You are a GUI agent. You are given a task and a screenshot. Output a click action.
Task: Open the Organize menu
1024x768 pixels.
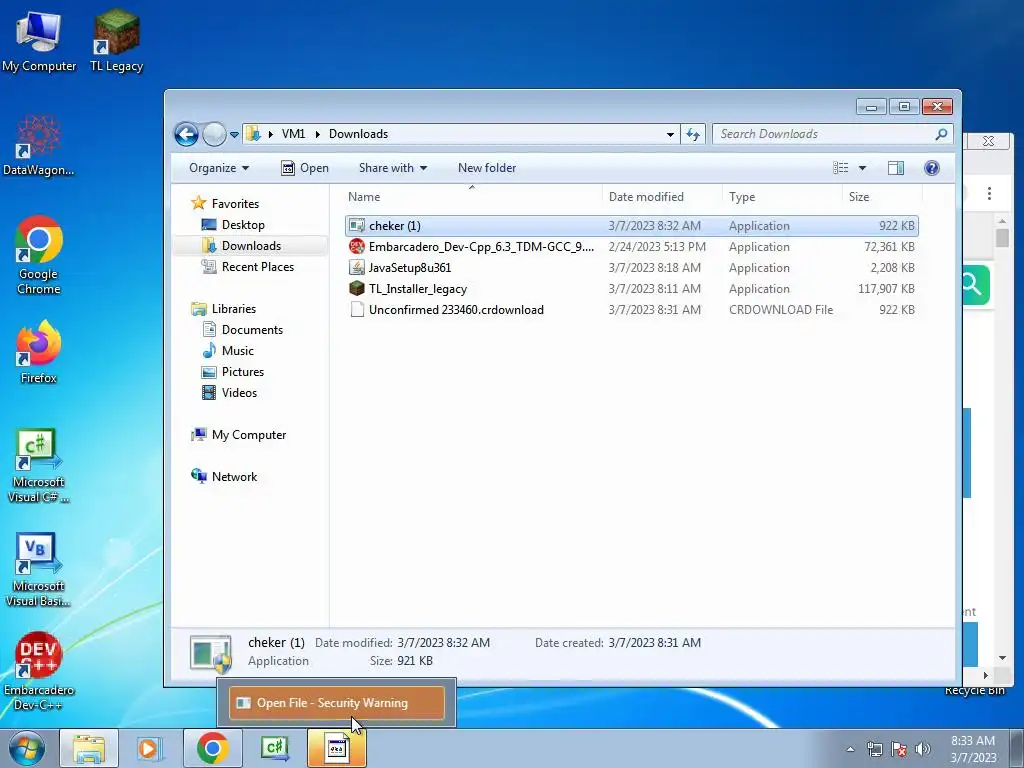pos(219,168)
